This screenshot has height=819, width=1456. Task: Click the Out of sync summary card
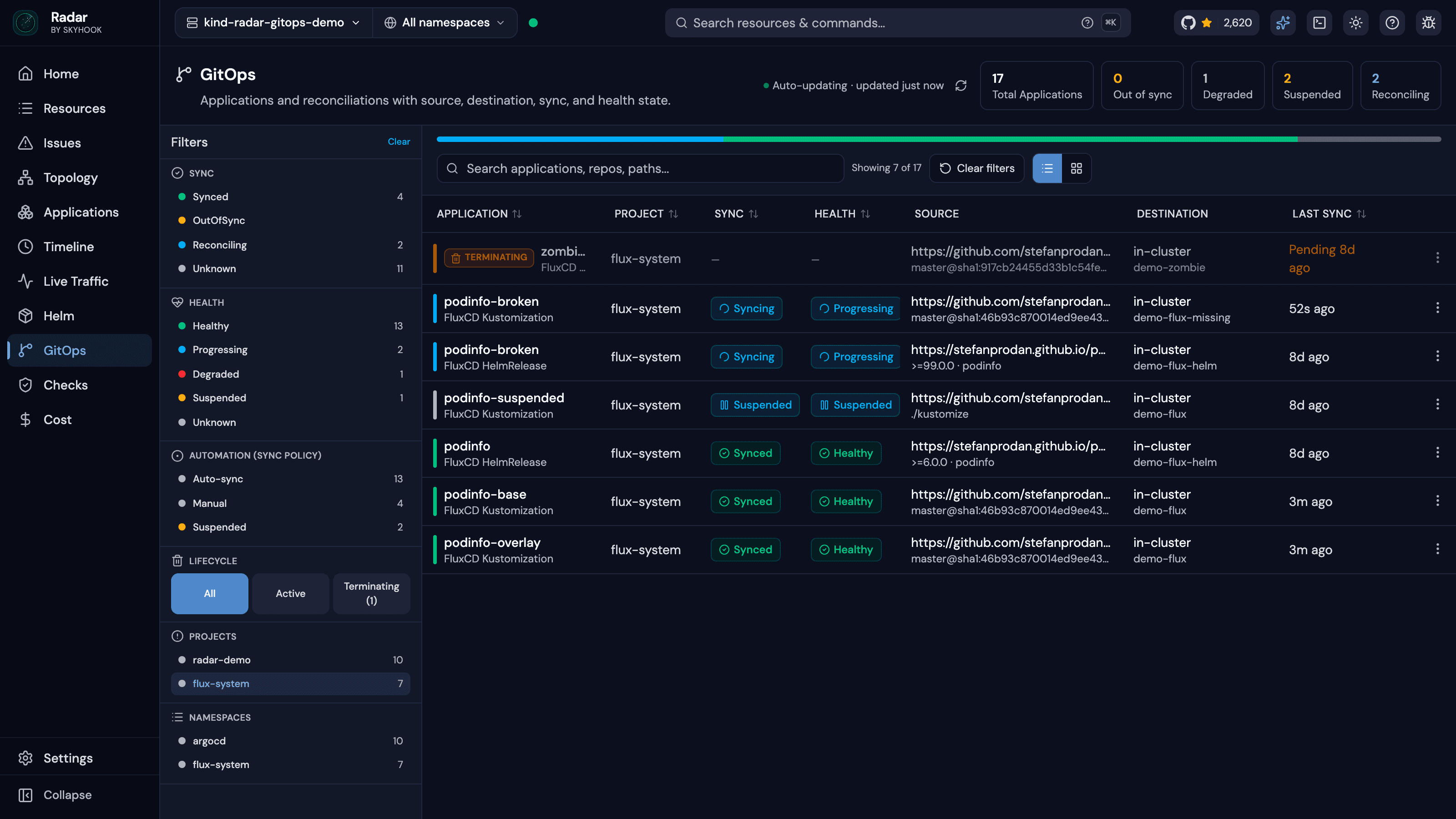point(1142,86)
